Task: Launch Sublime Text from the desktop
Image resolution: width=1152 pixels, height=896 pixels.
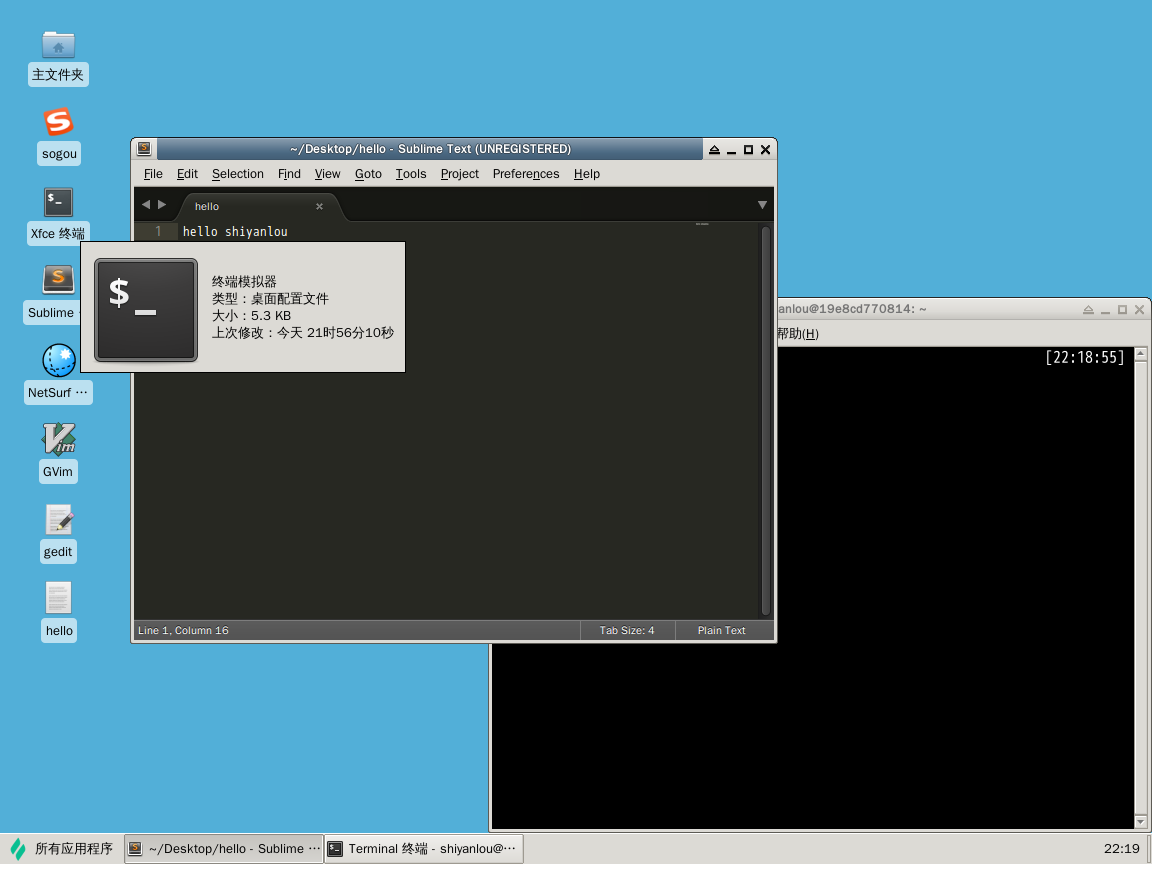Action: [x=58, y=280]
